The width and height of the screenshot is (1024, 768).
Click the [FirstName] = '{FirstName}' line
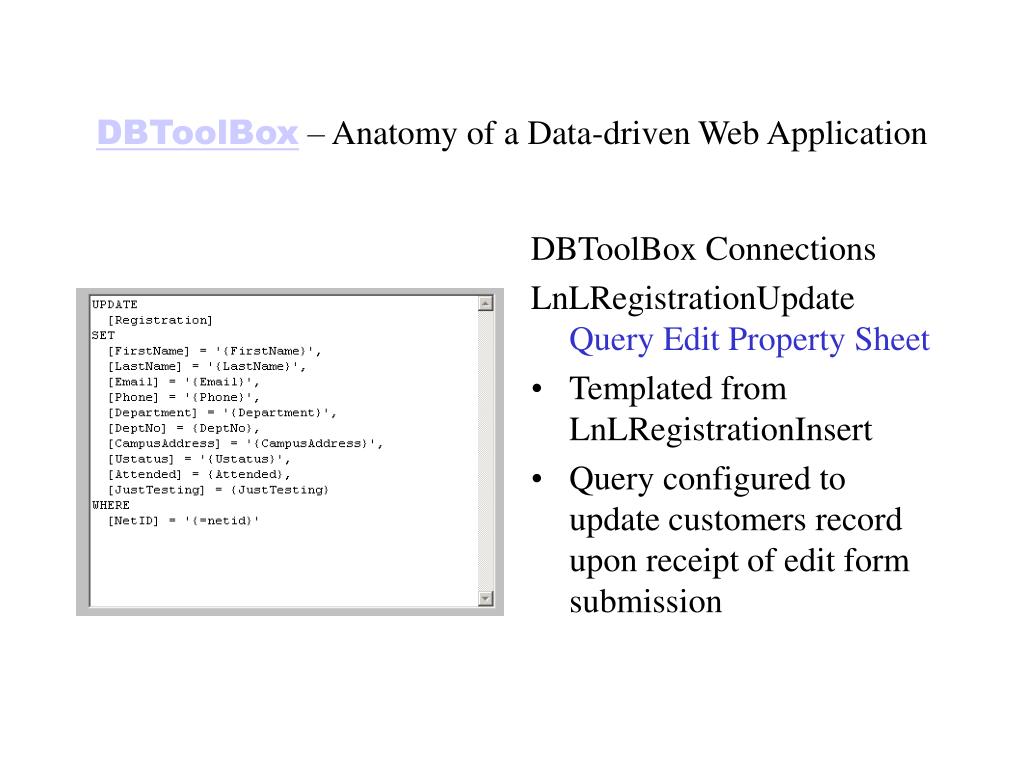coord(214,351)
